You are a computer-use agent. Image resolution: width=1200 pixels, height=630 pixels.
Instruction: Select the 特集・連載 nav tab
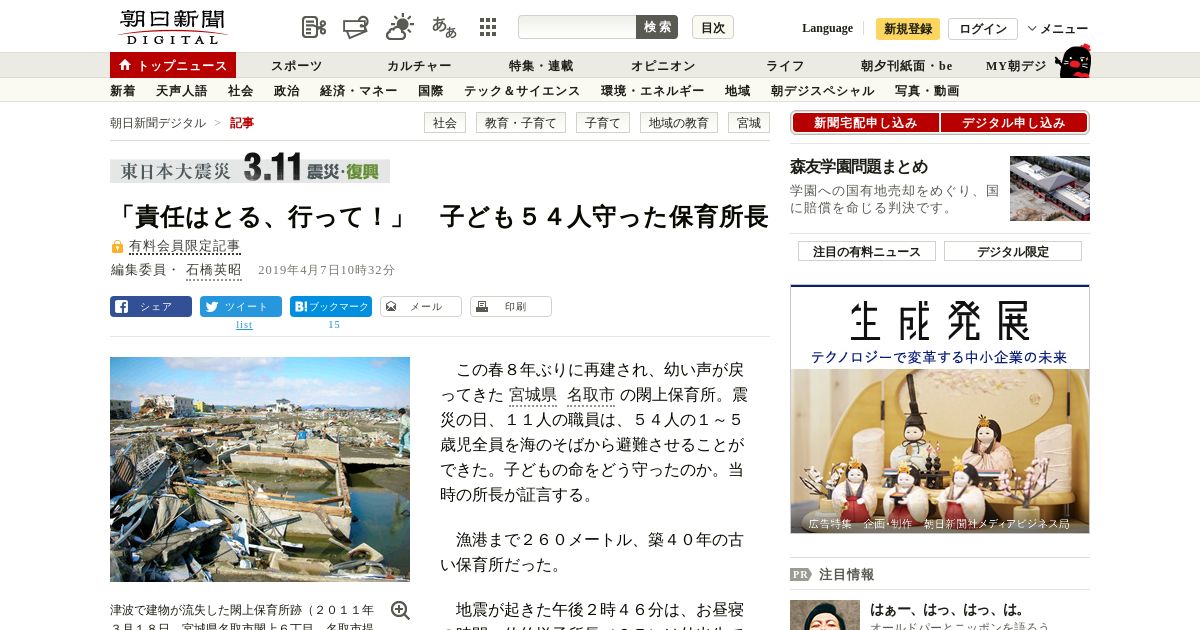(x=541, y=66)
